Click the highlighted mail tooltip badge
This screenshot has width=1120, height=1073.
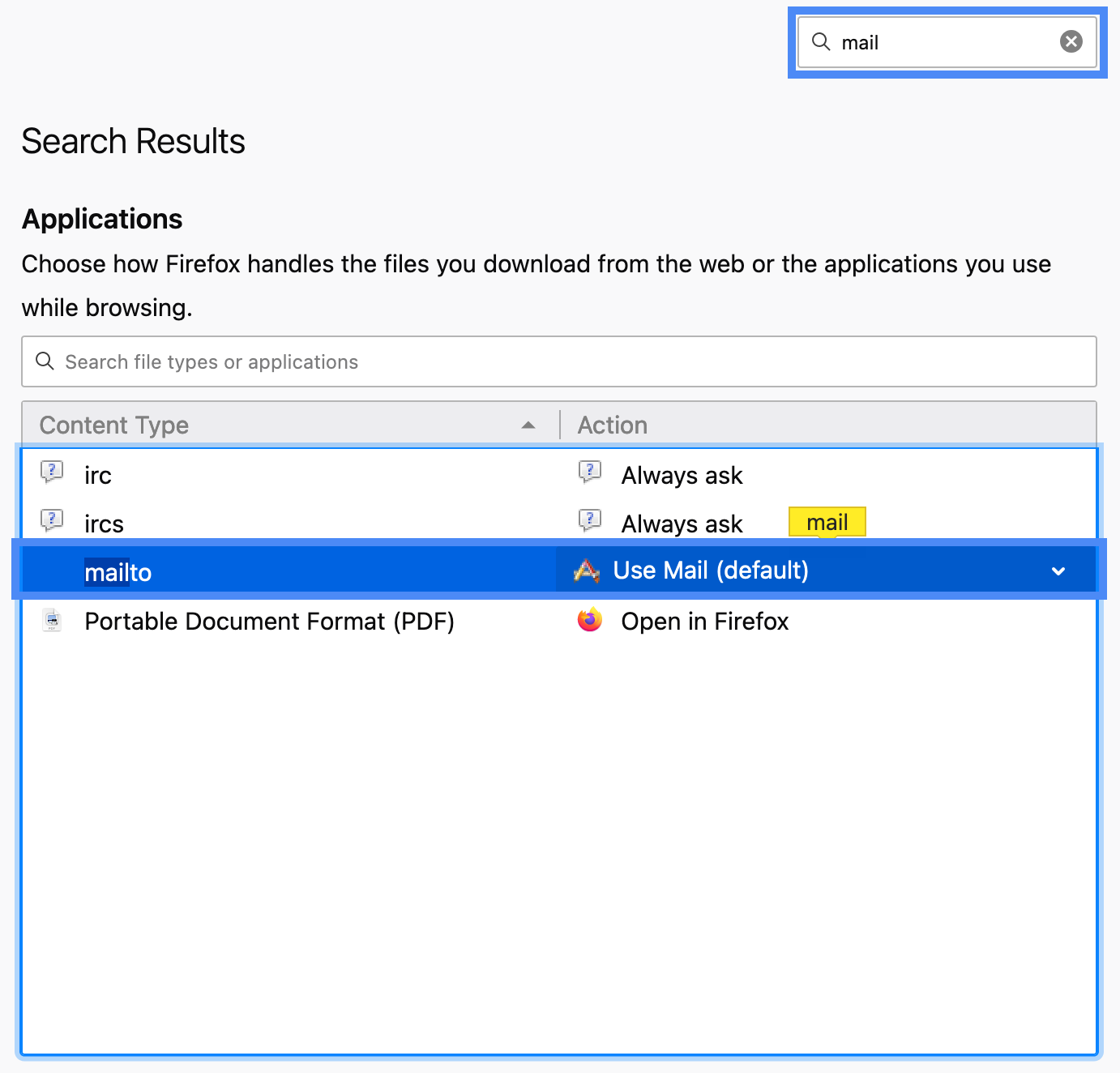tap(827, 522)
